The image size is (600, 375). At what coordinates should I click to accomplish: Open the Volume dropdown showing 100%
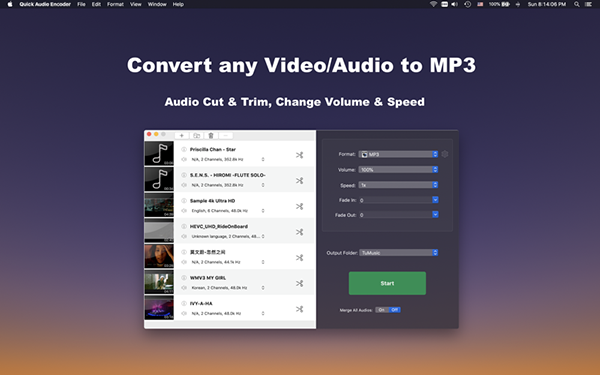click(398, 170)
